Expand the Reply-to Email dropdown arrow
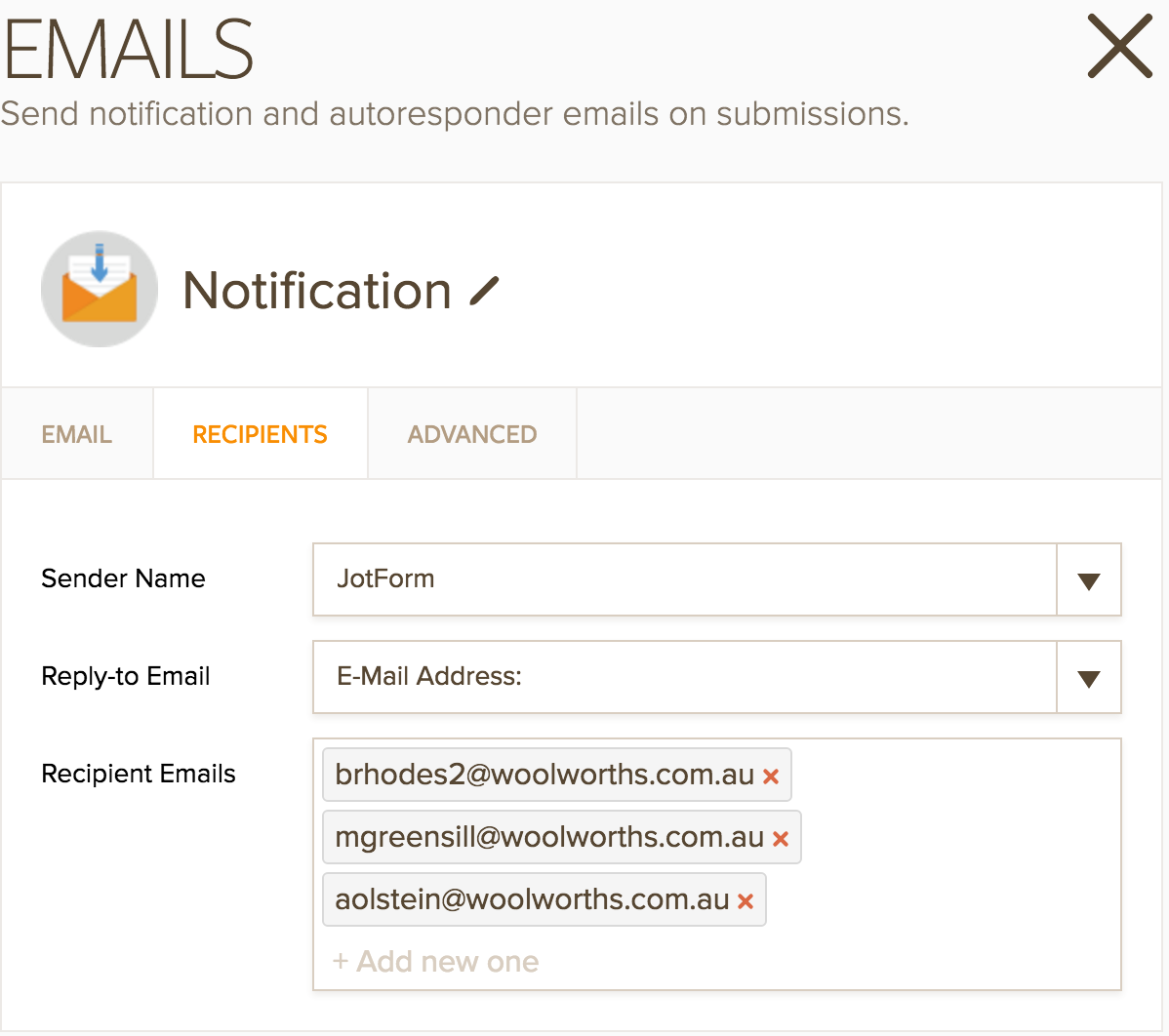 pos(1088,678)
